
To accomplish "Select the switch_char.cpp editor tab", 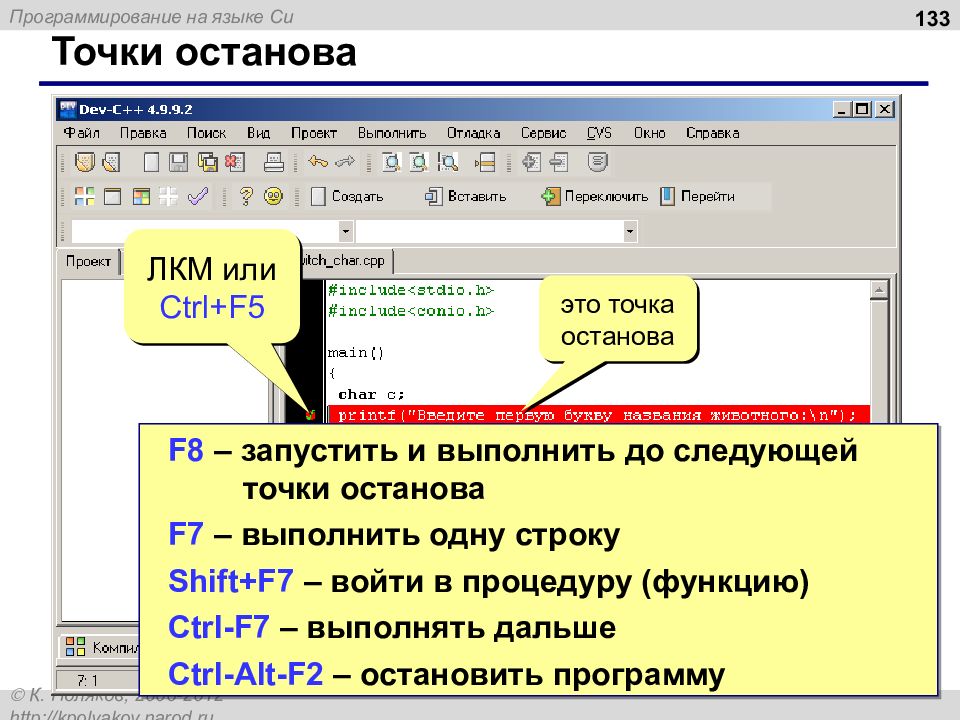I will tap(345, 261).
